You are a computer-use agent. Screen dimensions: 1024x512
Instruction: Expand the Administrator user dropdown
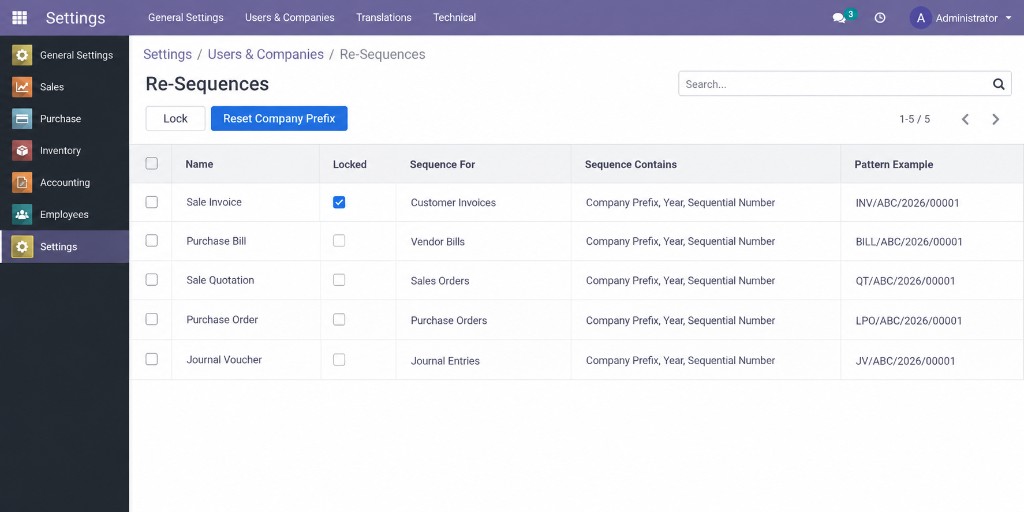961,18
